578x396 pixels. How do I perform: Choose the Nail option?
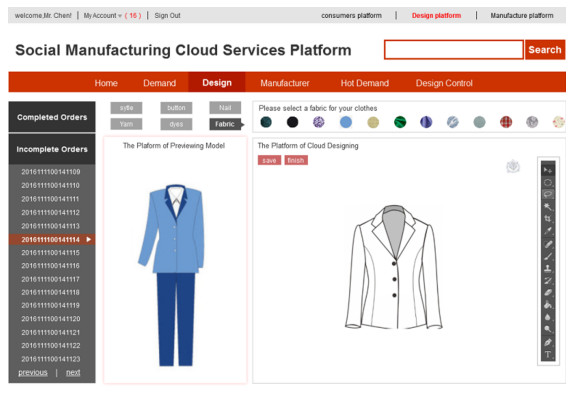coord(225,108)
